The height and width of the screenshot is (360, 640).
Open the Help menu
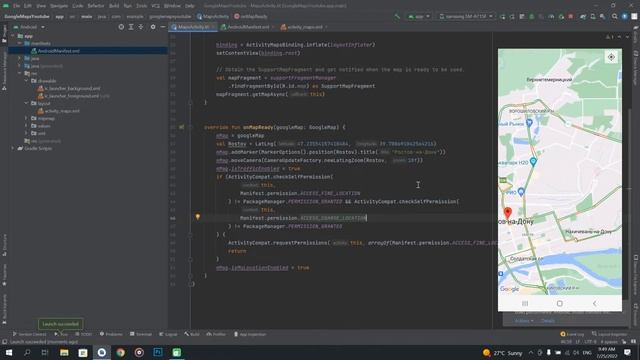[x=189, y=6]
